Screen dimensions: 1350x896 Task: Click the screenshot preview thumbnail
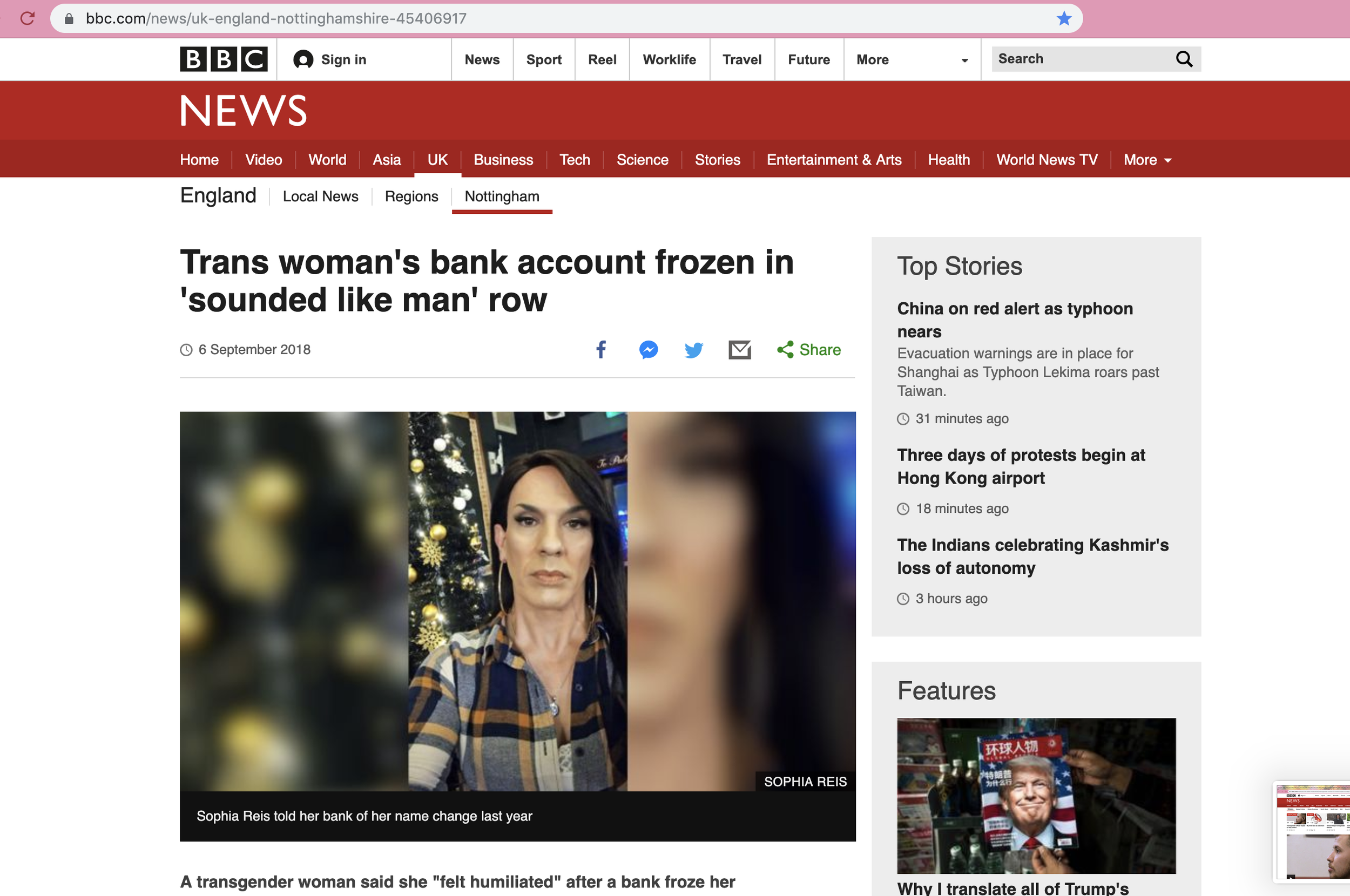(x=1314, y=832)
